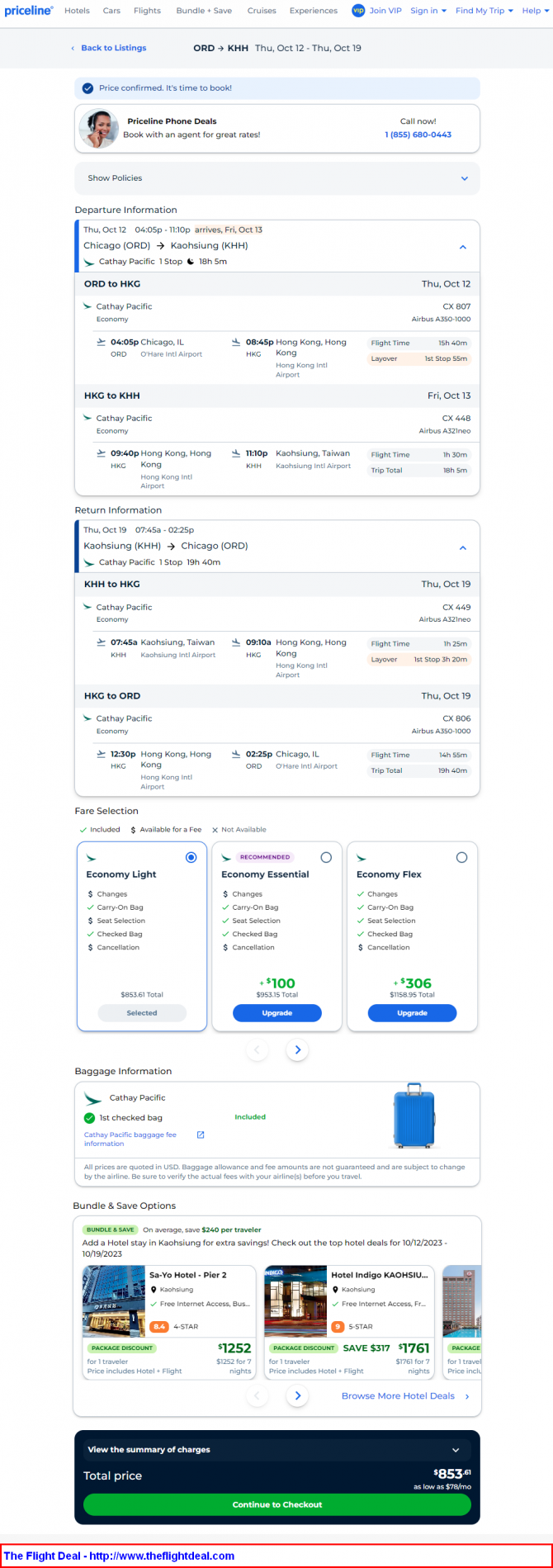Screen dimensions: 553x1568
Task: Click the external link icon for baggage fees
Action: point(201,1135)
